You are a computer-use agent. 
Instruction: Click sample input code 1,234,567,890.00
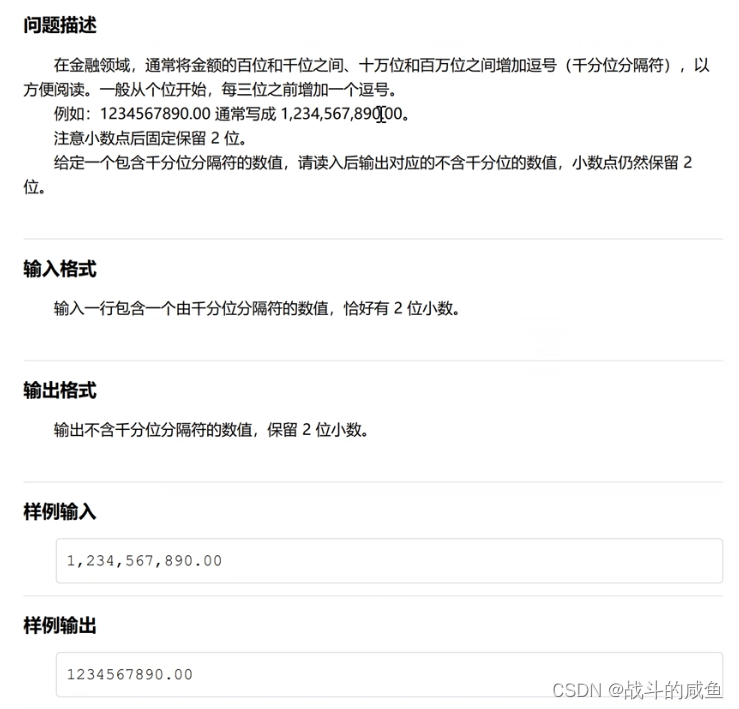144,561
